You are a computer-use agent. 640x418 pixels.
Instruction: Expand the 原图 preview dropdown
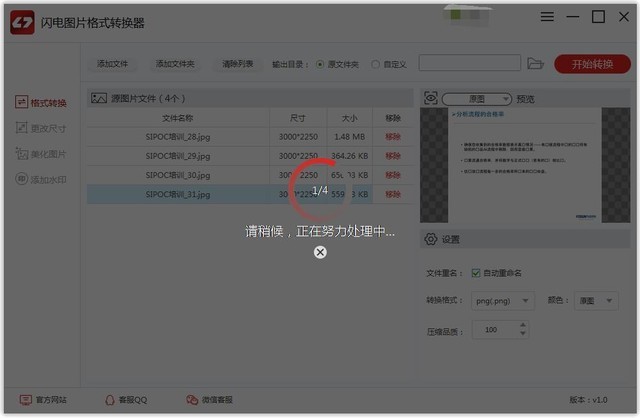pos(476,99)
